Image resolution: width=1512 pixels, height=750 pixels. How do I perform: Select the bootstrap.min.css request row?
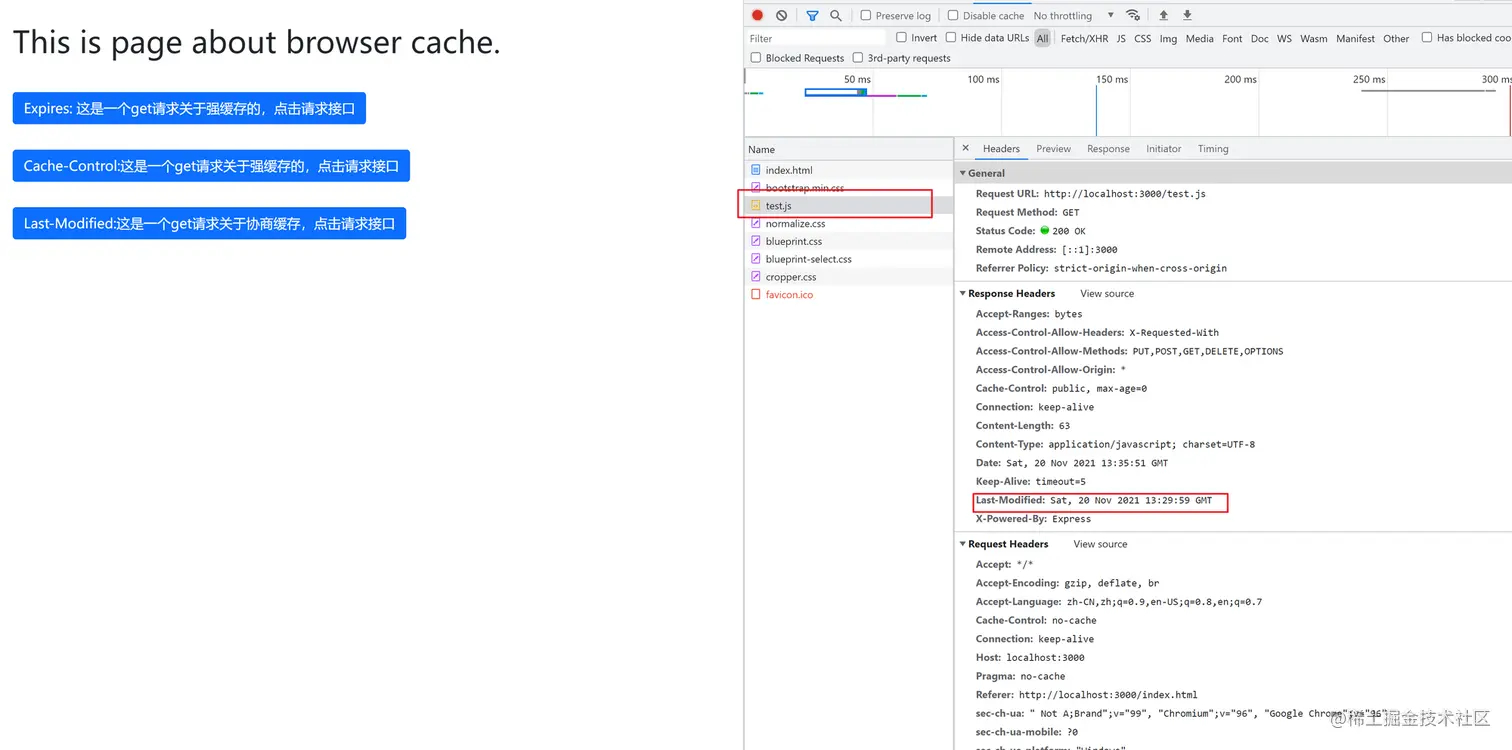(849, 188)
